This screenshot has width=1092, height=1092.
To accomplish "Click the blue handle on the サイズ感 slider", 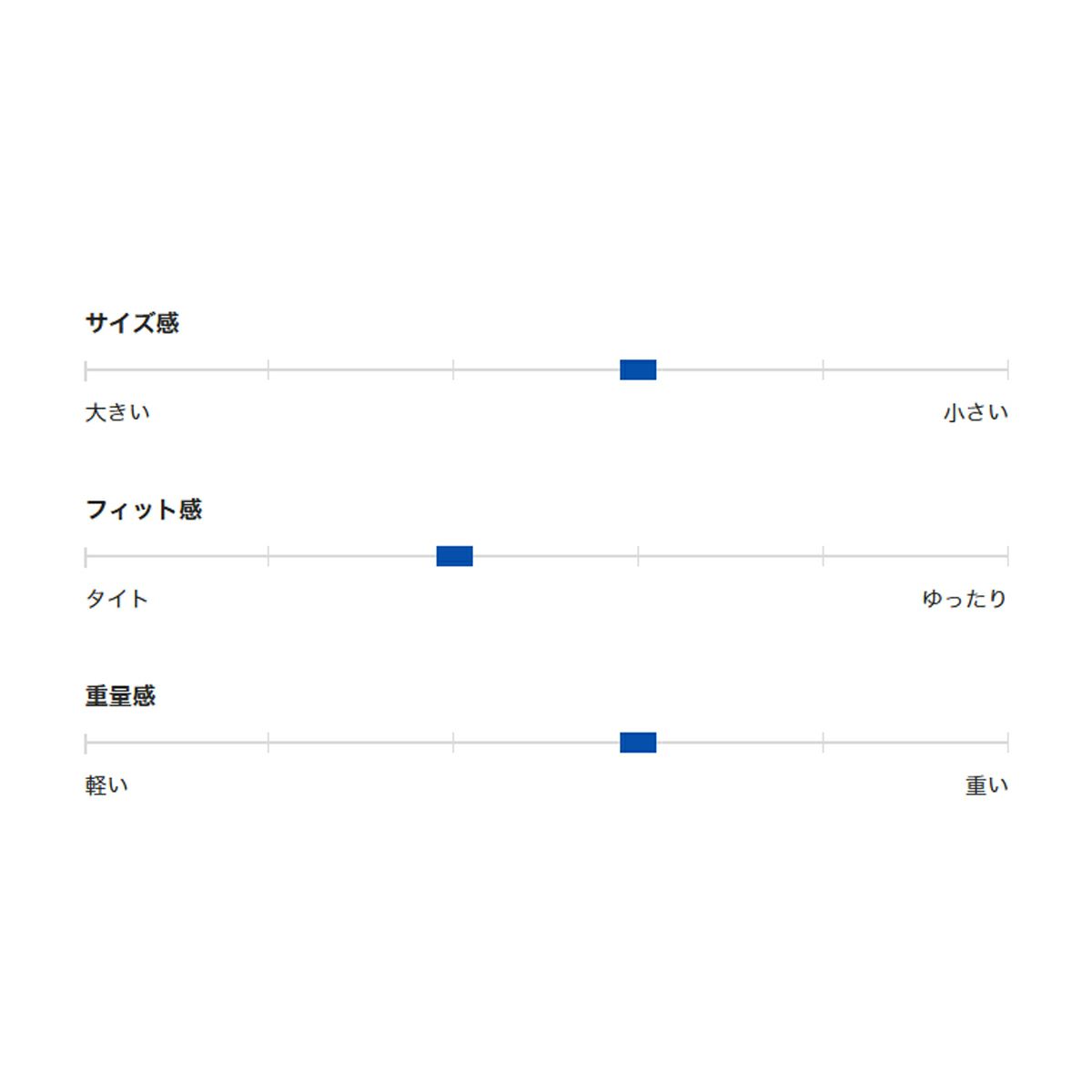I will 638,369.
